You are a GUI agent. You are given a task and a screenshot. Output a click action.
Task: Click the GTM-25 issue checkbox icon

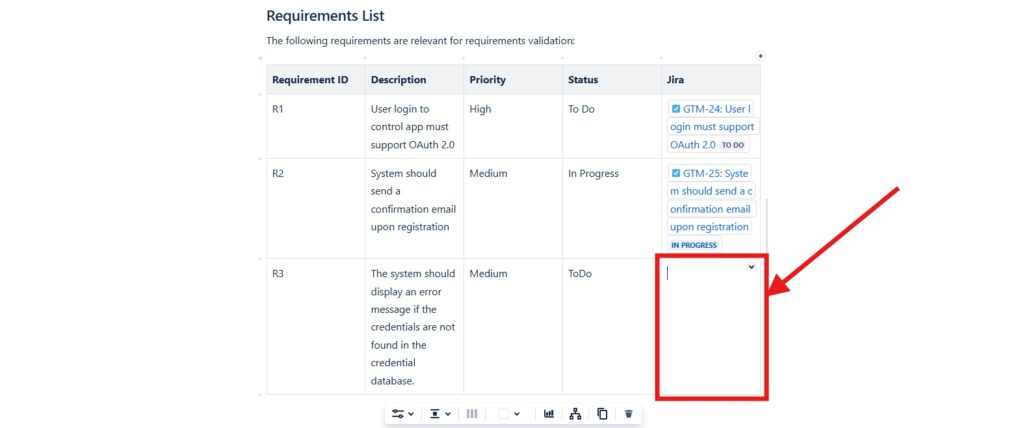[676, 173]
